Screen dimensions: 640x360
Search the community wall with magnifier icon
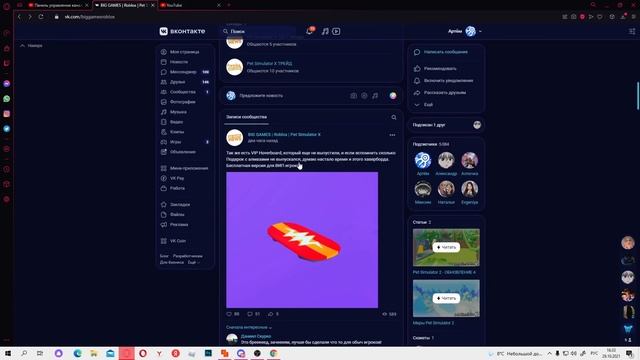[393, 118]
